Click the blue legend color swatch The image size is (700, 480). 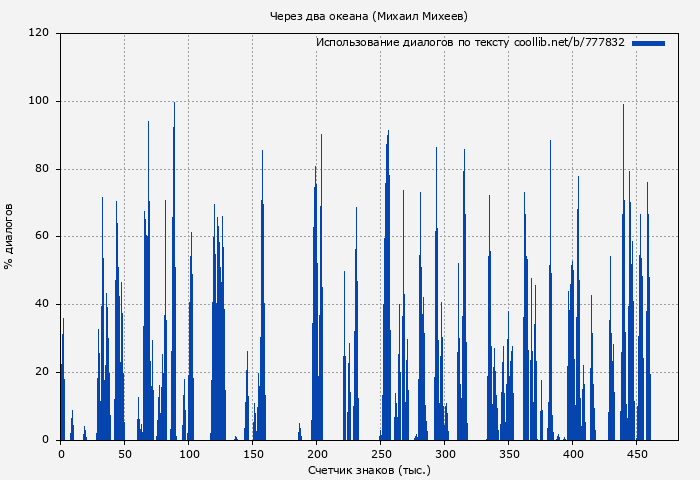point(648,43)
